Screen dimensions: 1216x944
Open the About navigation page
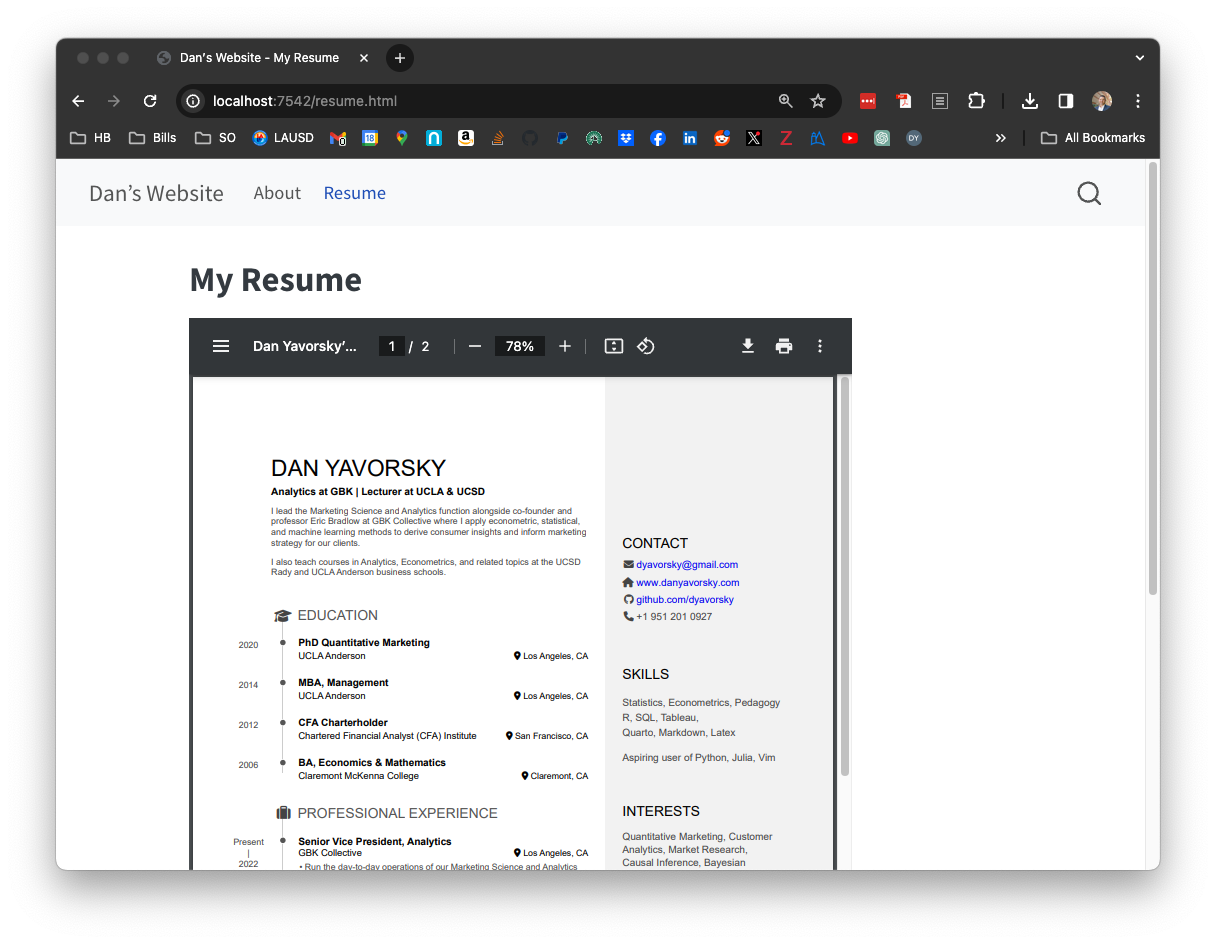(277, 193)
